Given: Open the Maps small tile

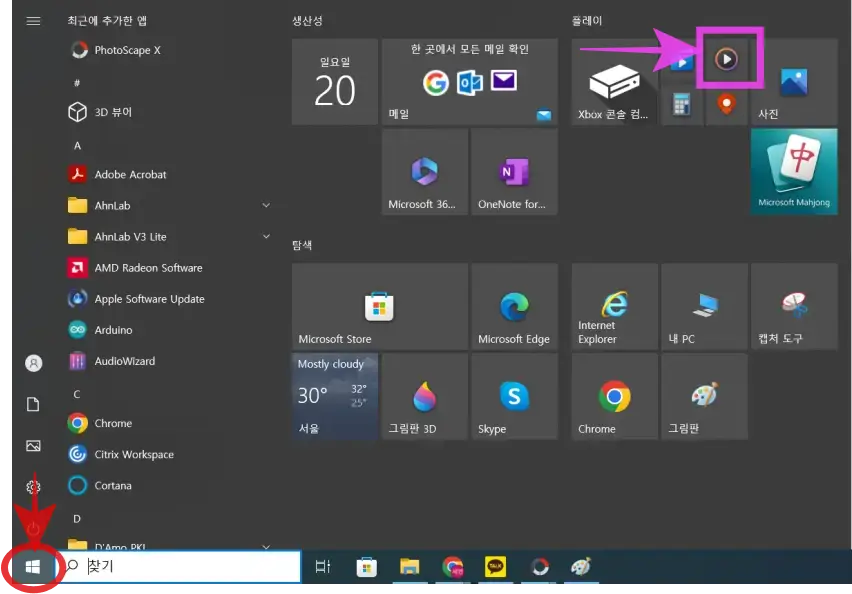Looking at the screenshot, I should [726, 104].
